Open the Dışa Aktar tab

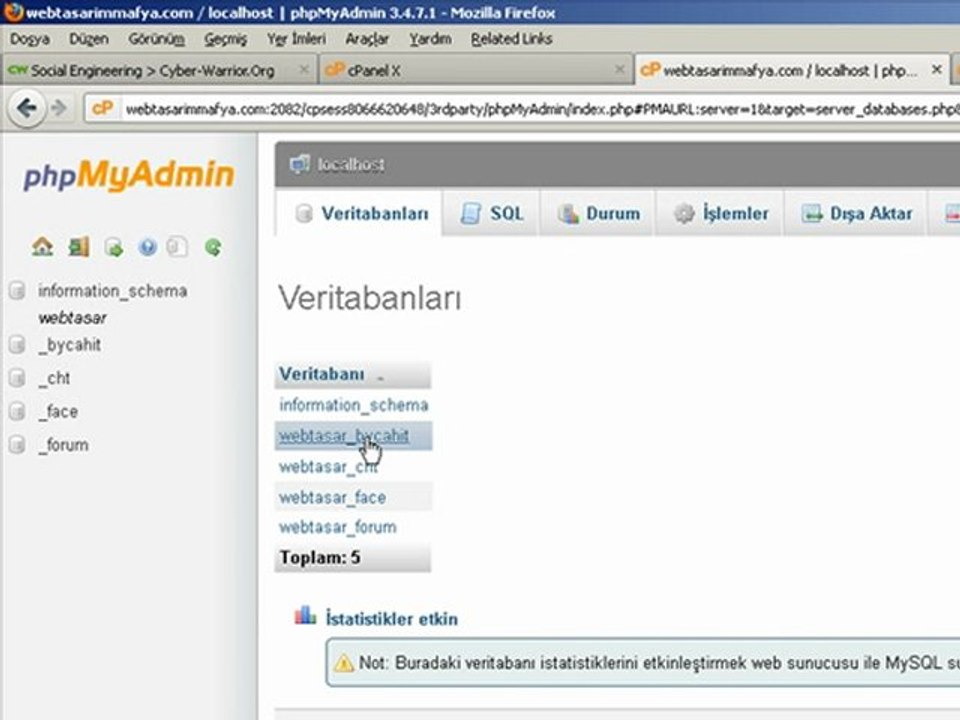coord(856,213)
